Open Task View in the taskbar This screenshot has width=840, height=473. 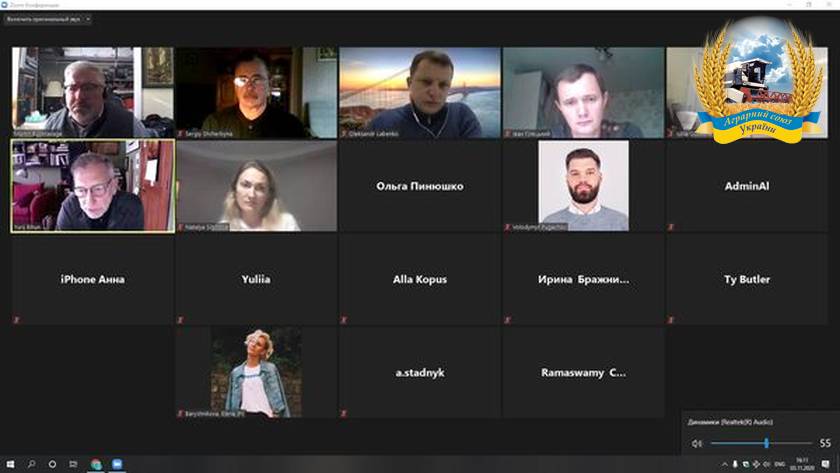[73, 464]
